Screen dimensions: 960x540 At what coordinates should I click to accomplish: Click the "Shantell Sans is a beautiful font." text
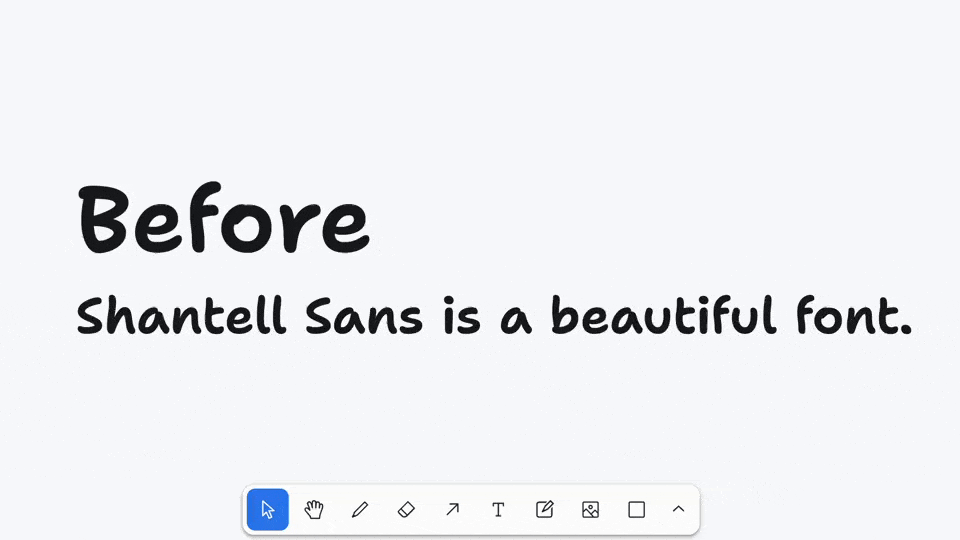tap(494, 316)
